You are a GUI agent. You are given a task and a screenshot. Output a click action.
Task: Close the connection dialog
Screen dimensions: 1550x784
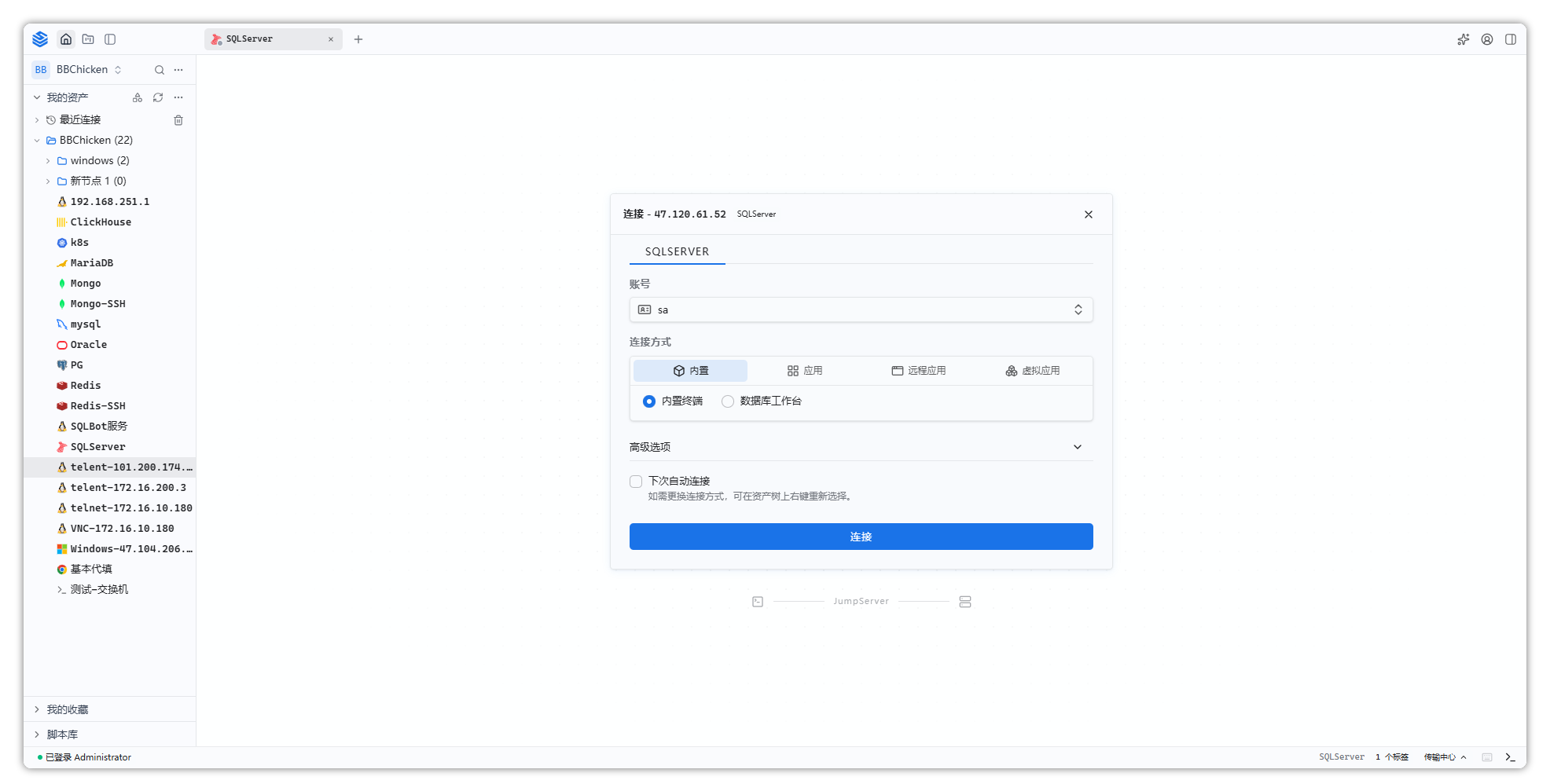click(x=1089, y=214)
